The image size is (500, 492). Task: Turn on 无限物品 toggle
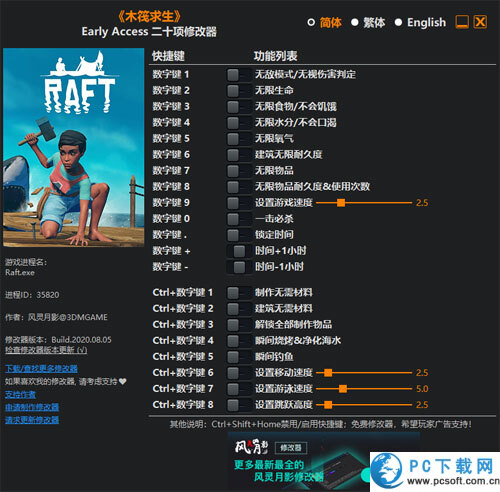coord(239,170)
